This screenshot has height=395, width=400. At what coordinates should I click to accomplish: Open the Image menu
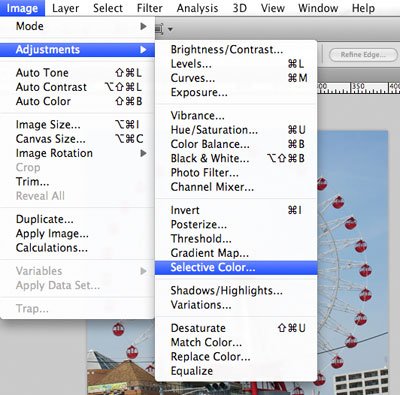(22, 8)
